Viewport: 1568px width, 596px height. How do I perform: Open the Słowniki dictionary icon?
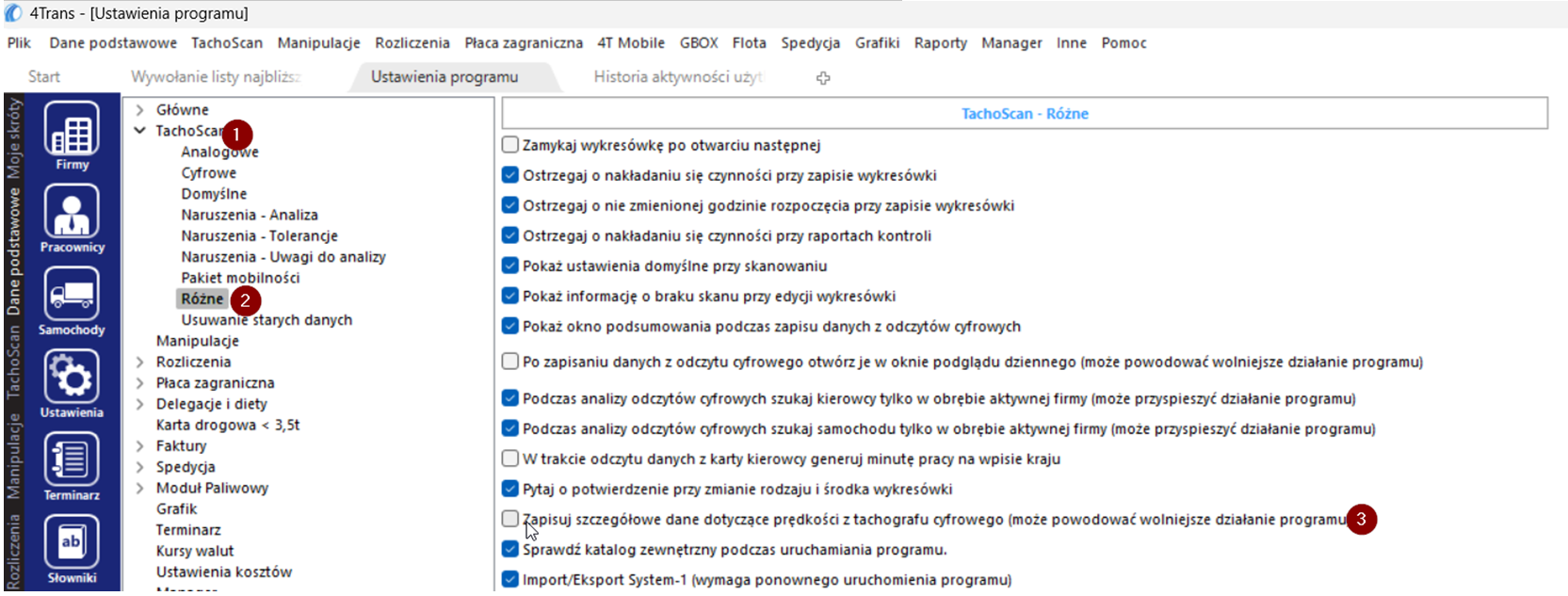[x=72, y=543]
